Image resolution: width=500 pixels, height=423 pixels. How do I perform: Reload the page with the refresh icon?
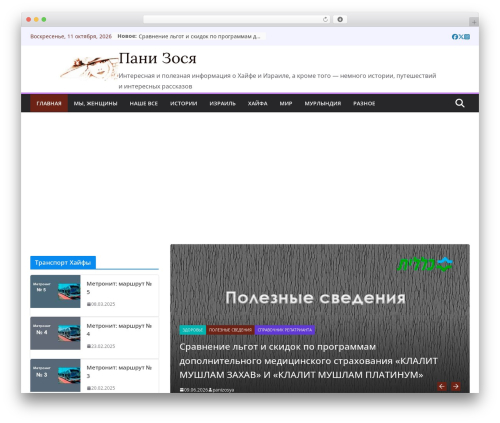point(325,19)
